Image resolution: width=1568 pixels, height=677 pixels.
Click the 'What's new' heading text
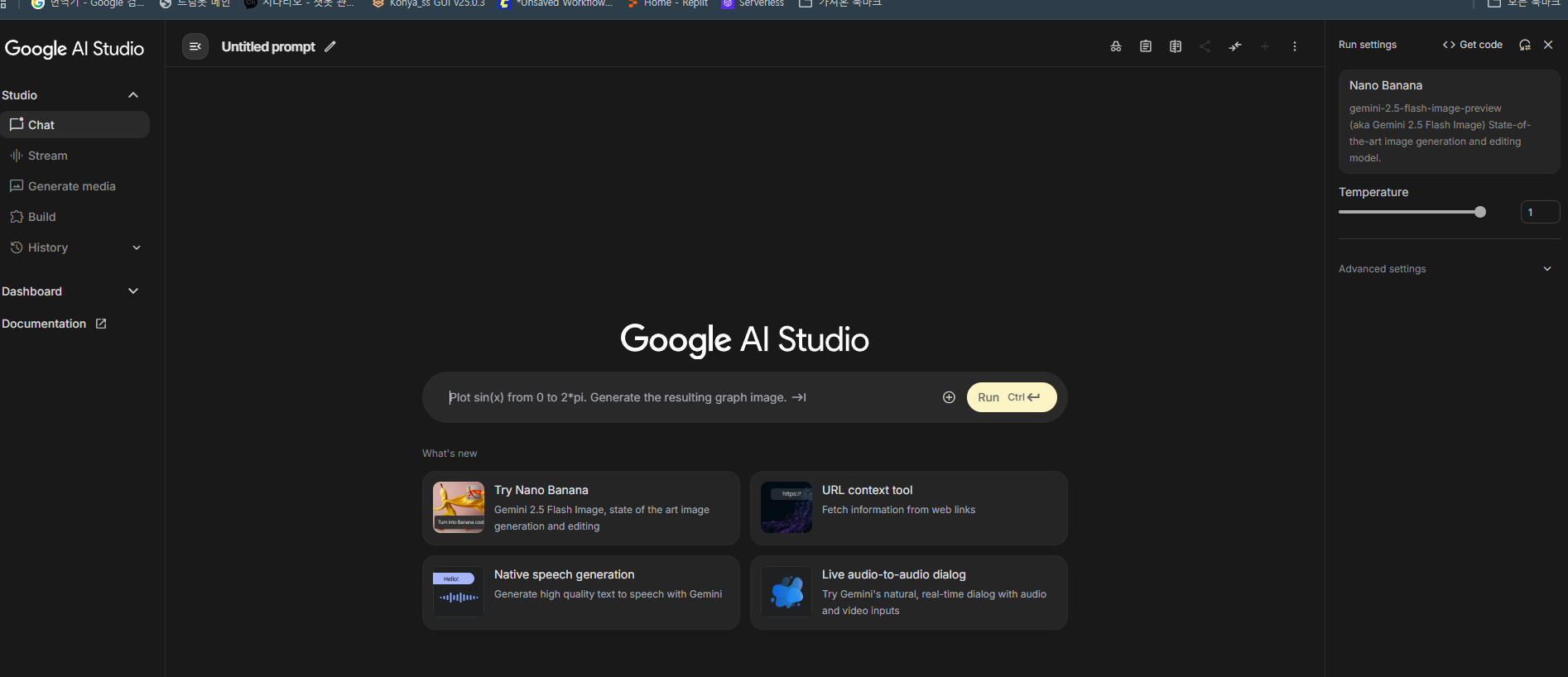pos(450,454)
